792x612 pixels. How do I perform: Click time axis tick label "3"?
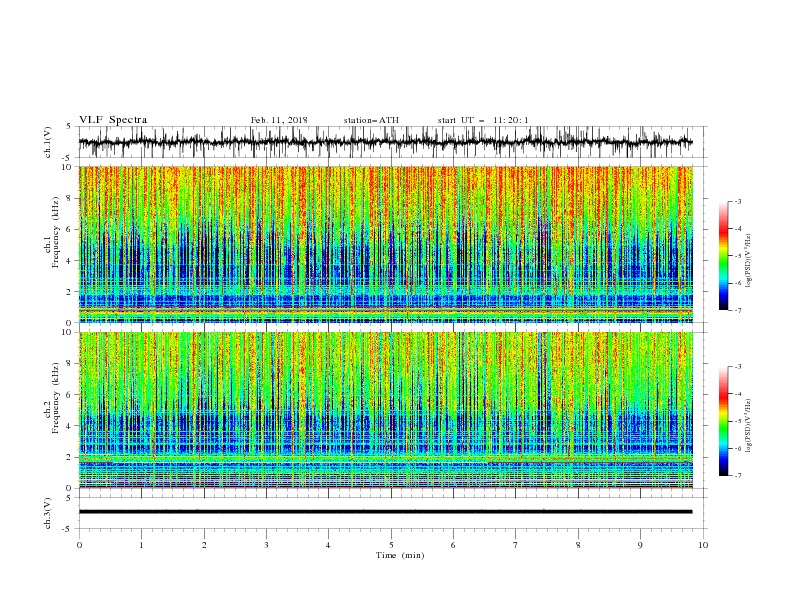[x=266, y=545]
